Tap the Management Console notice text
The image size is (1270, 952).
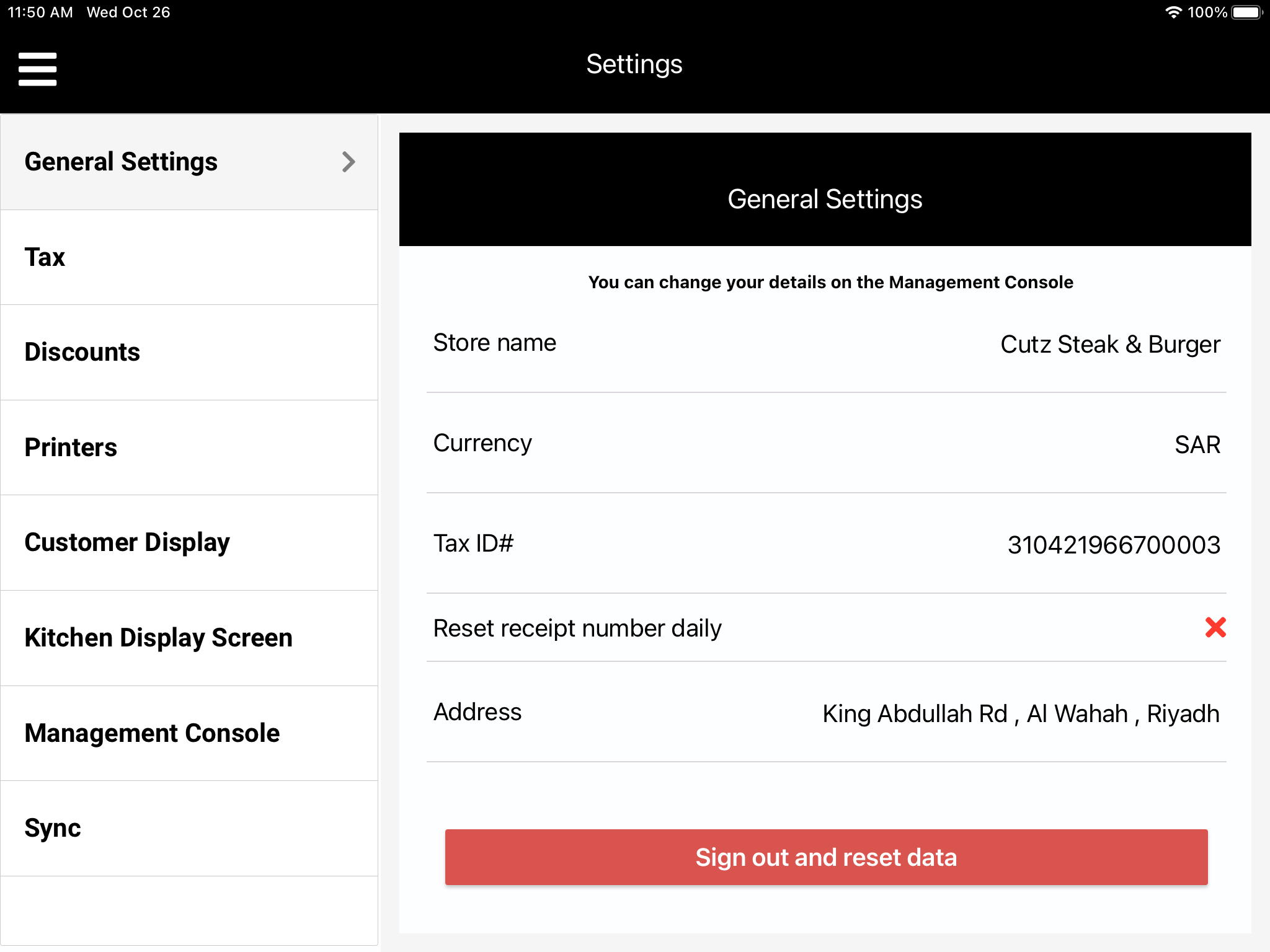[x=830, y=283]
